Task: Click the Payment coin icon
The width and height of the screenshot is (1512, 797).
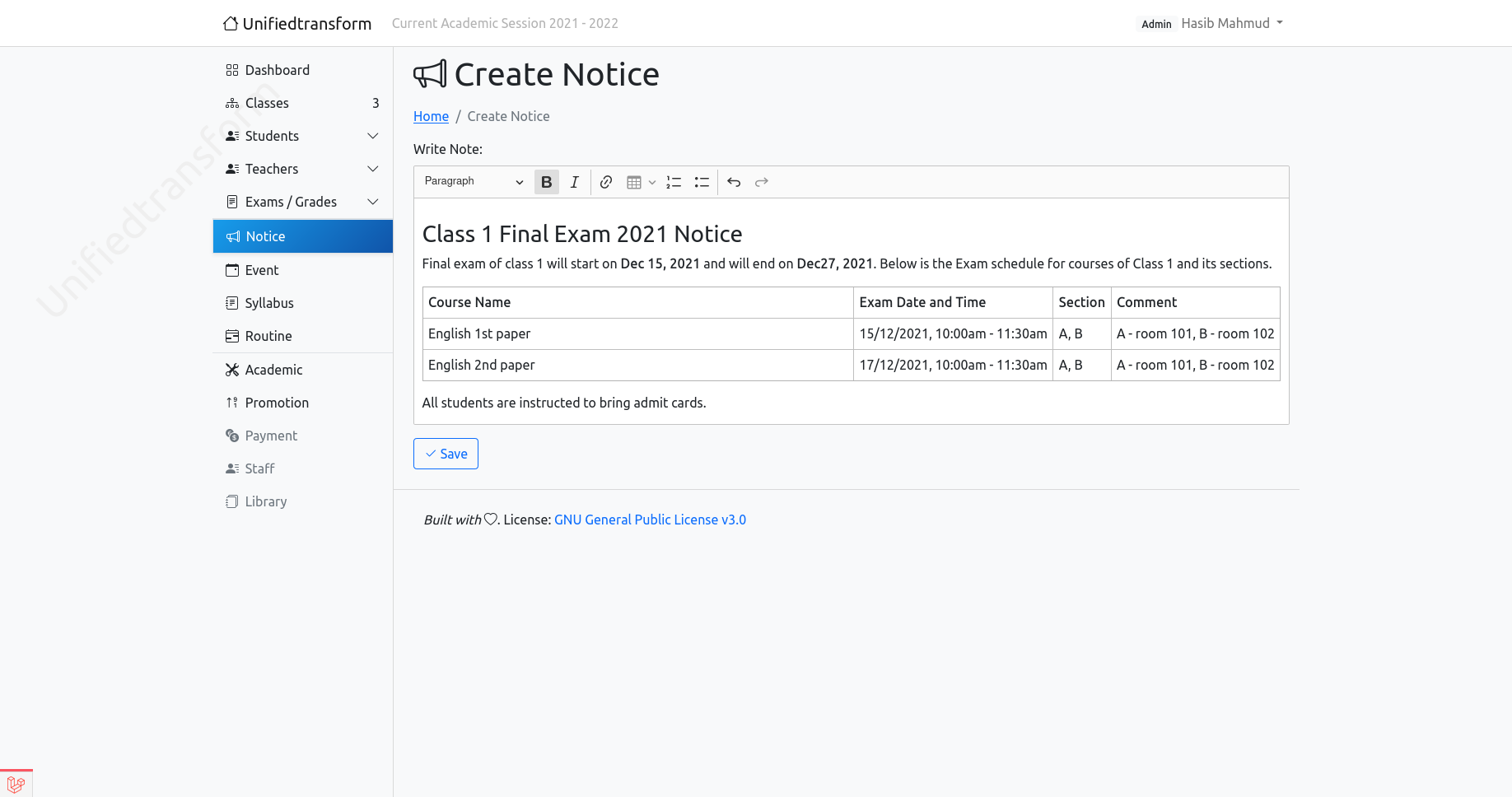Action: [232, 436]
